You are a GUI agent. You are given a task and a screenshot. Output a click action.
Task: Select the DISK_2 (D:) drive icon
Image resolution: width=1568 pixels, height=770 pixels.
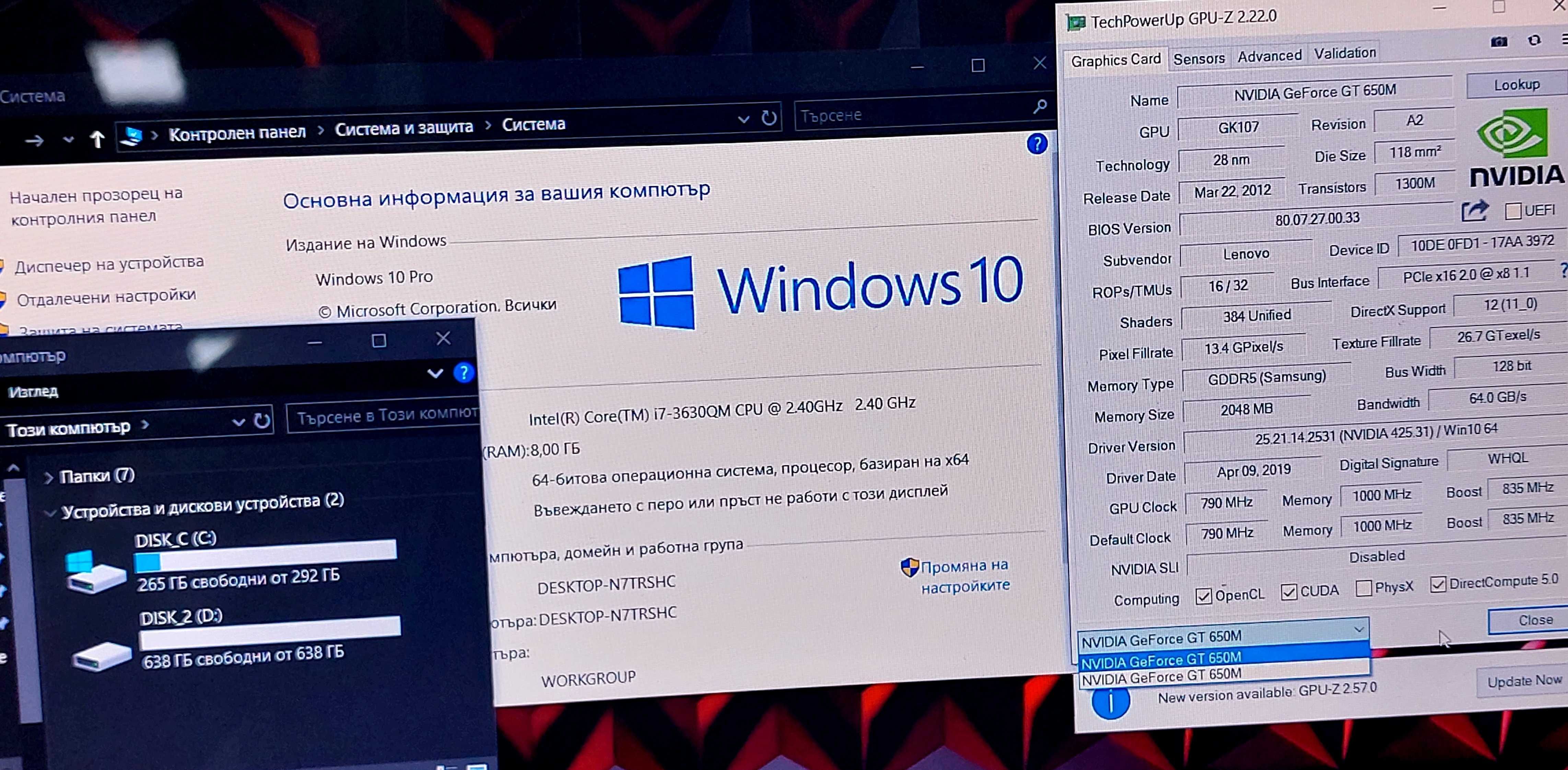point(101,657)
